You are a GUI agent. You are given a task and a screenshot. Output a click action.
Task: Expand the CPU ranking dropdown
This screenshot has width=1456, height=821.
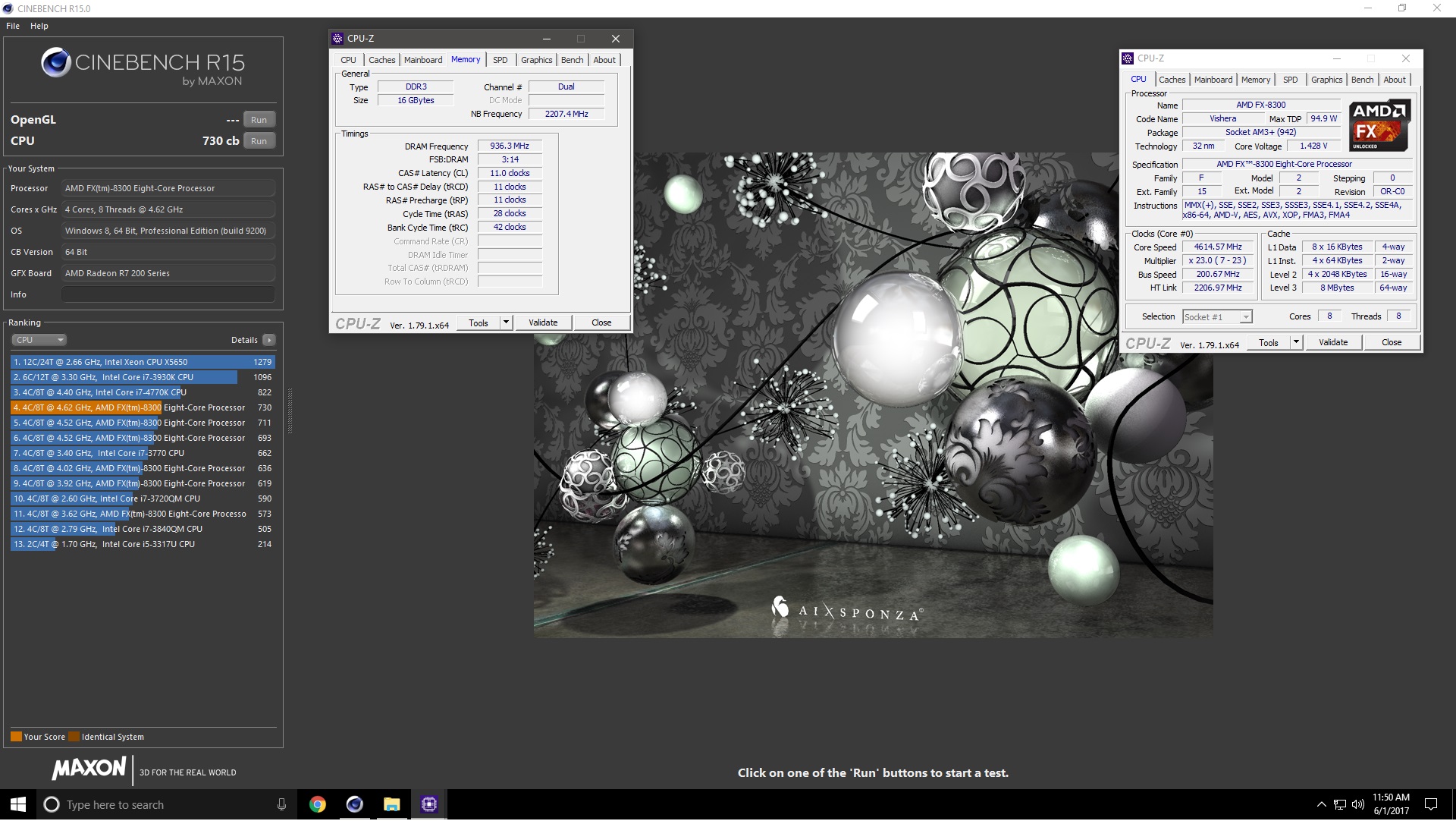coord(39,340)
